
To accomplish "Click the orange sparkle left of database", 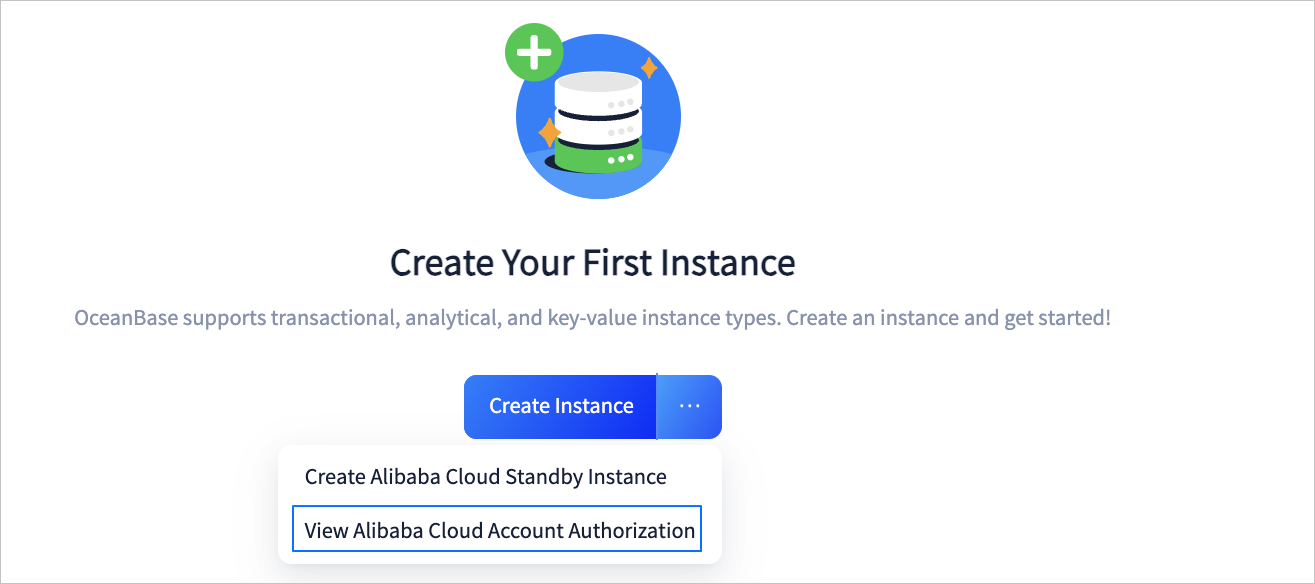I will coord(549,132).
